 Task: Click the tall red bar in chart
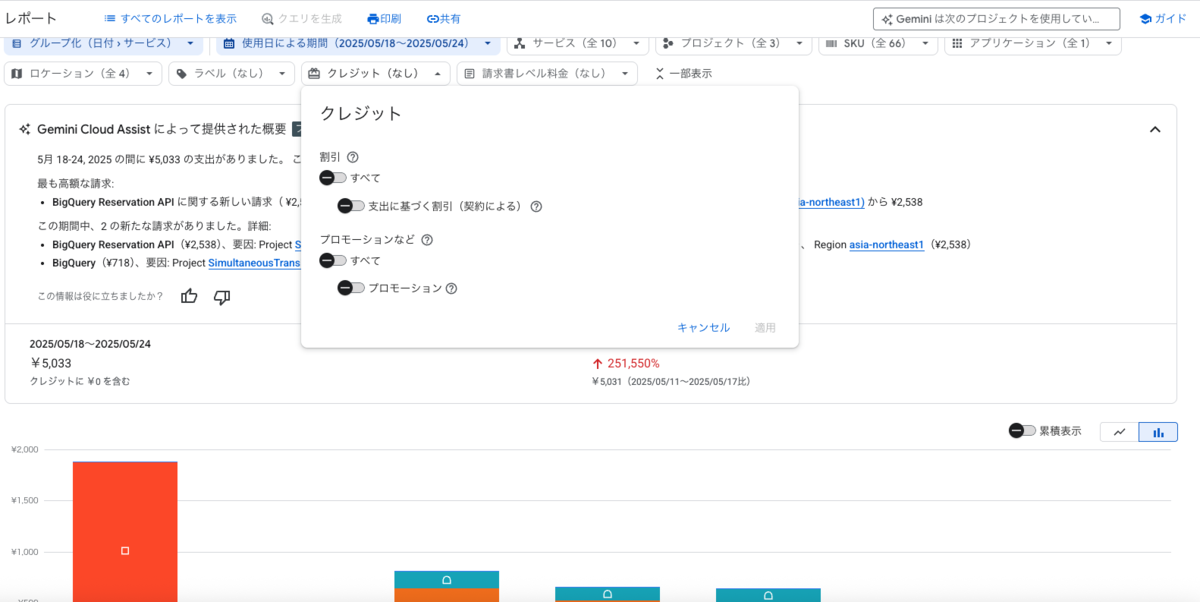pos(125,531)
